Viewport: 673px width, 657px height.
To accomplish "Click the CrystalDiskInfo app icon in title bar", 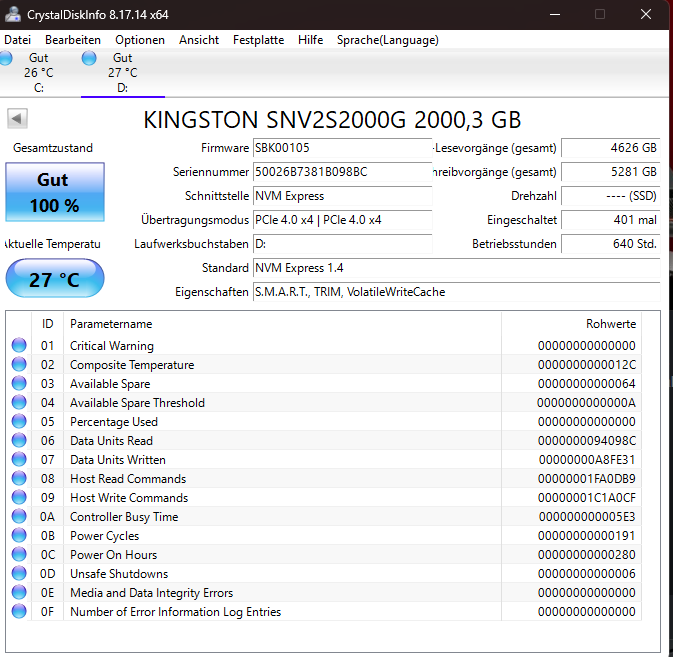I will [13, 14].
